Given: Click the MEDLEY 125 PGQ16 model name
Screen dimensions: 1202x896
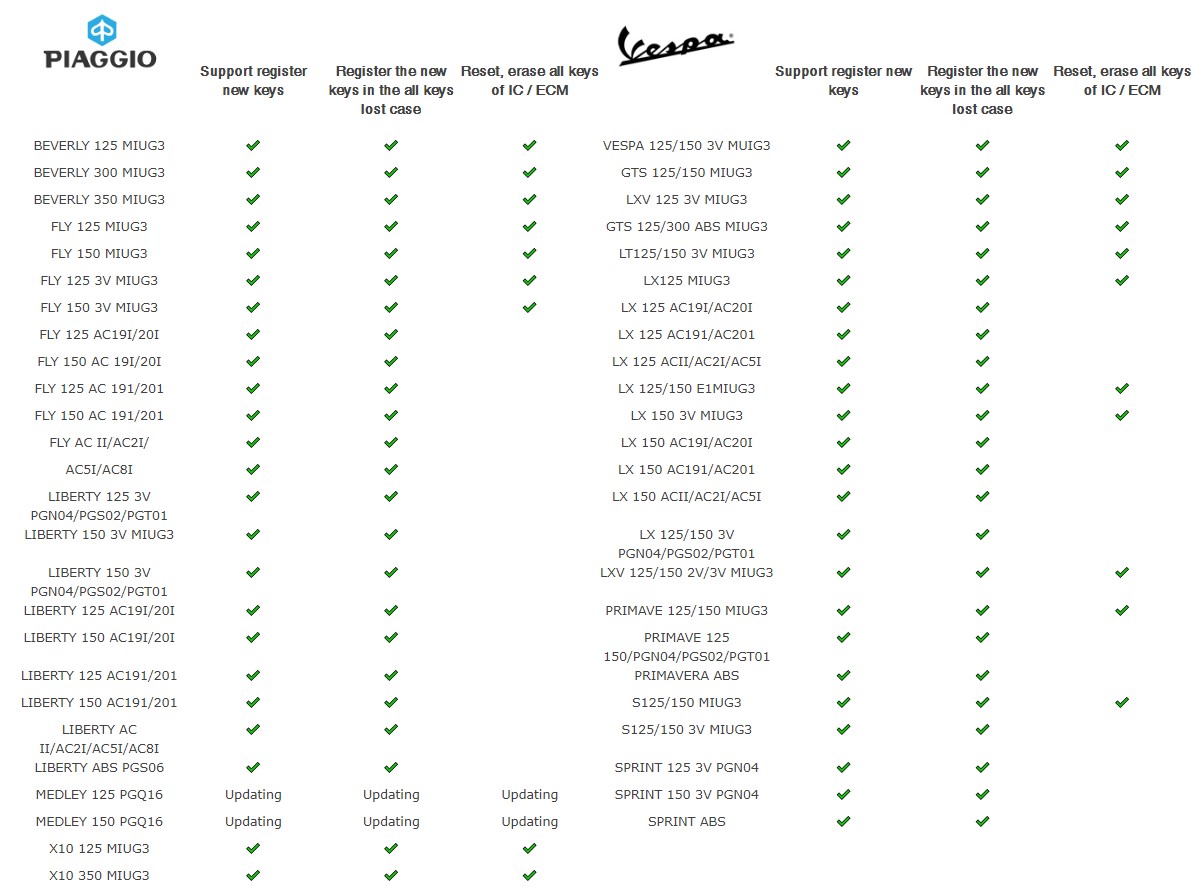Looking at the screenshot, I should pos(99,795).
